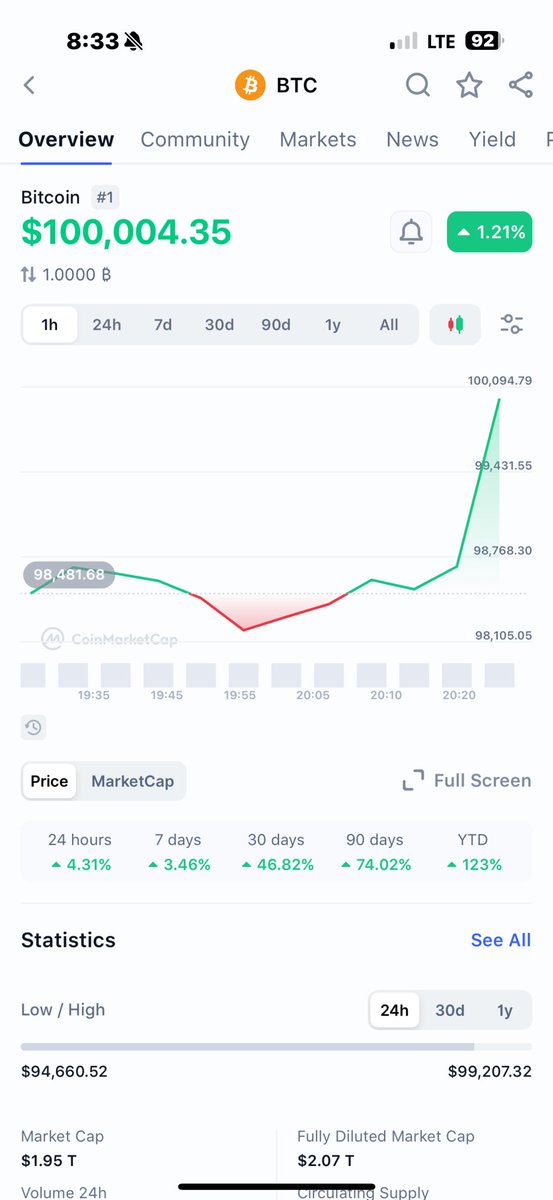Tap the 7 days 3.46% stat
This screenshot has width=553, height=1200.
point(178,852)
